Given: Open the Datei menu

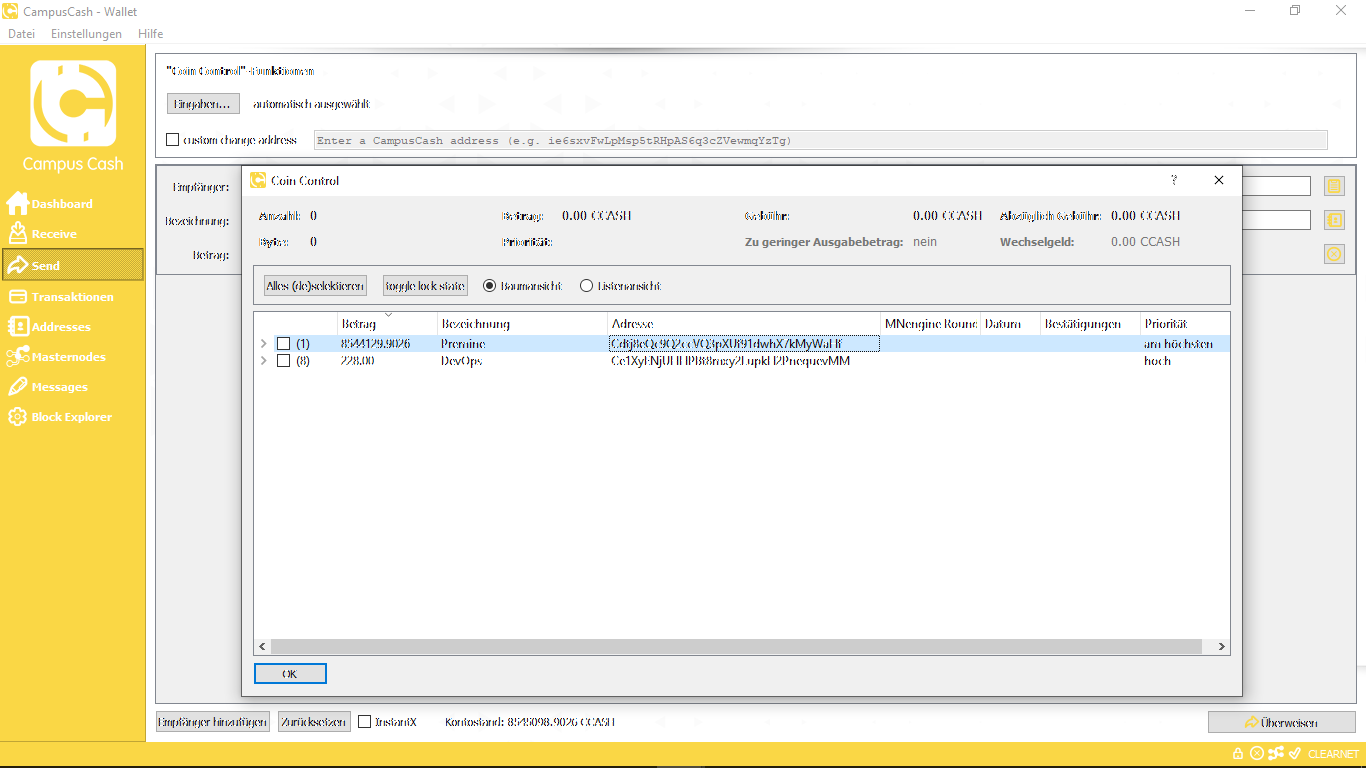Looking at the screenshot, I should coord(21,34).
